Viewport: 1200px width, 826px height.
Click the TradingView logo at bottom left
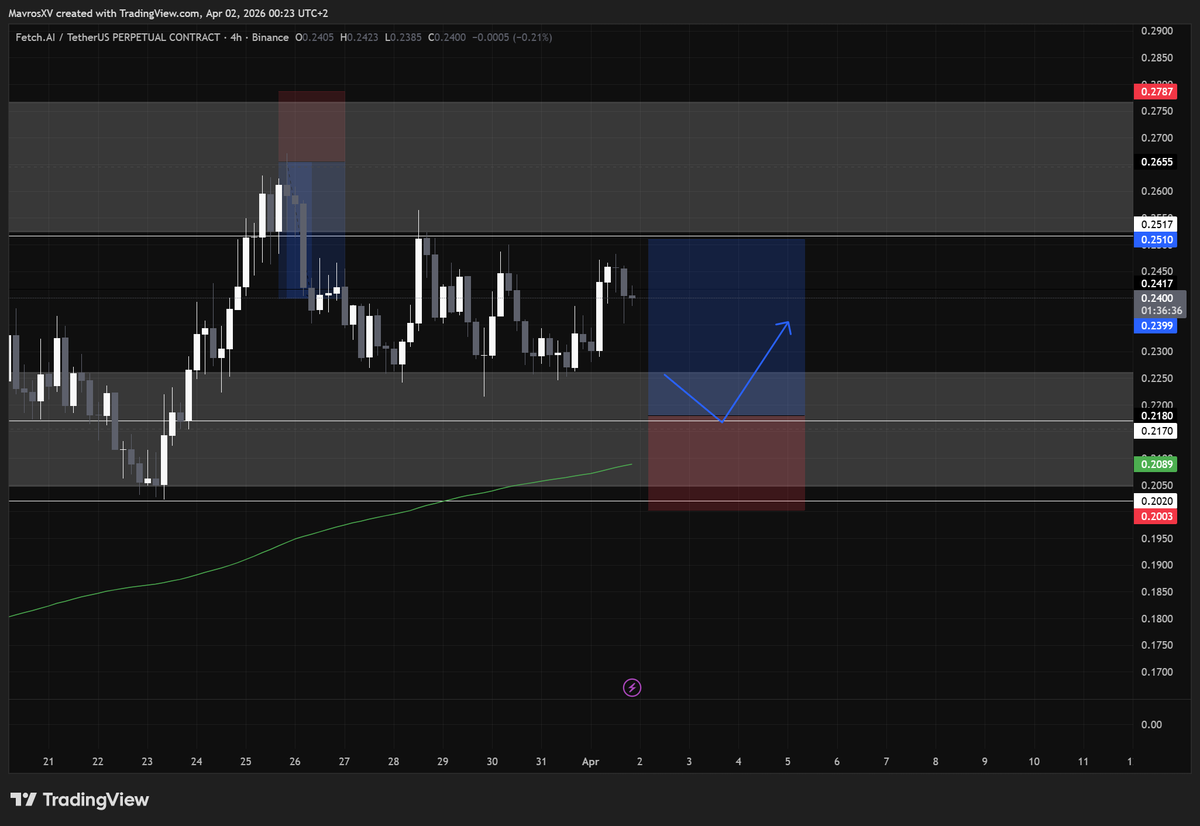(80, 800)
